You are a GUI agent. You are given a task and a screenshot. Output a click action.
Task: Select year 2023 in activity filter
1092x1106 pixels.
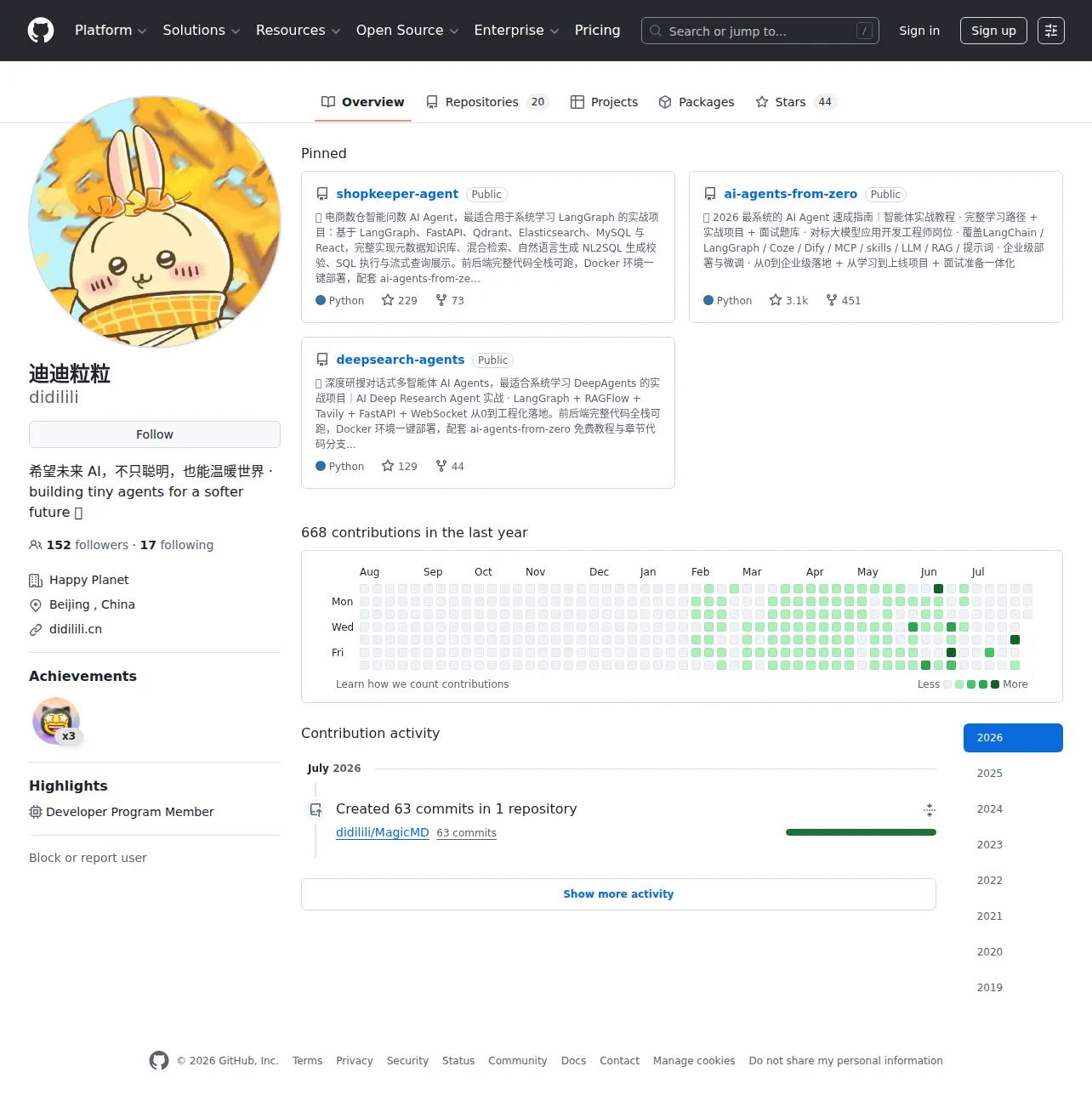(1013, 845)
